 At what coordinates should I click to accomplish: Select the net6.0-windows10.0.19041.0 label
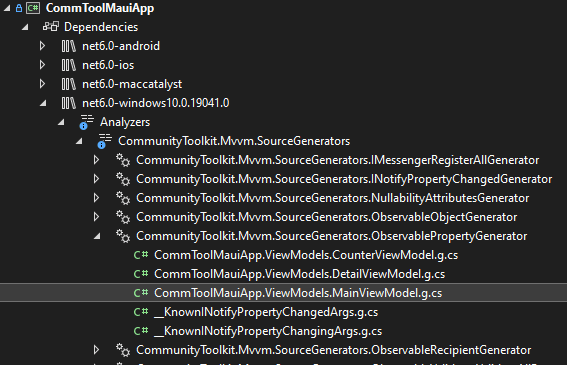[x=155, y=103]
